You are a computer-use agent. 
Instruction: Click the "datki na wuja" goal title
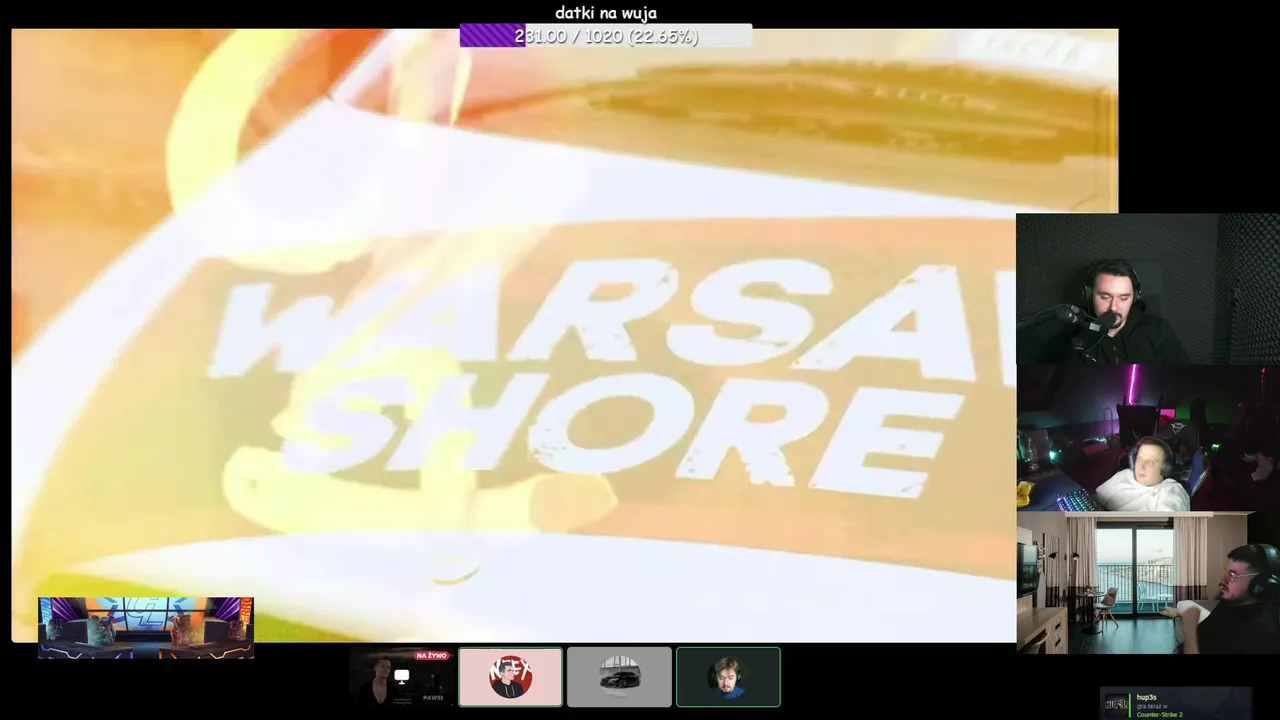point(605,13)
